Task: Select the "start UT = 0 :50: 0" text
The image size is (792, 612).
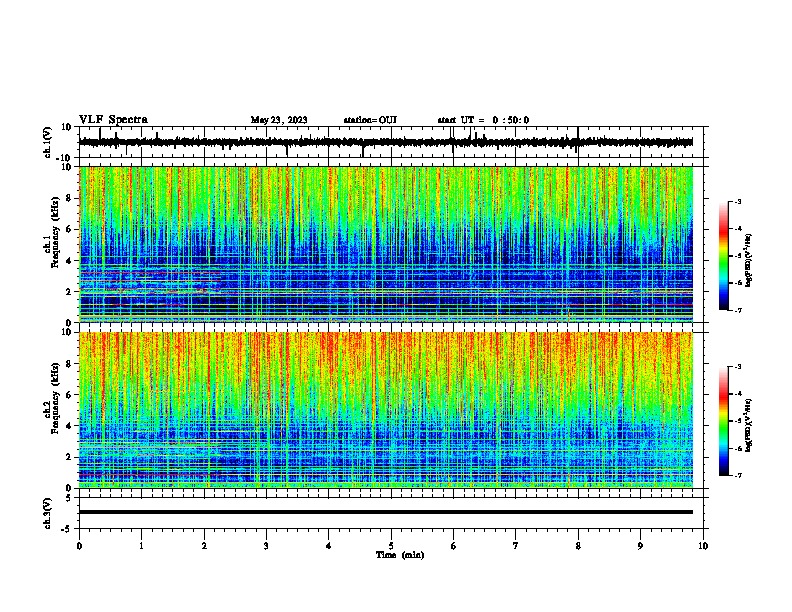Action: (x=483, y=120)
